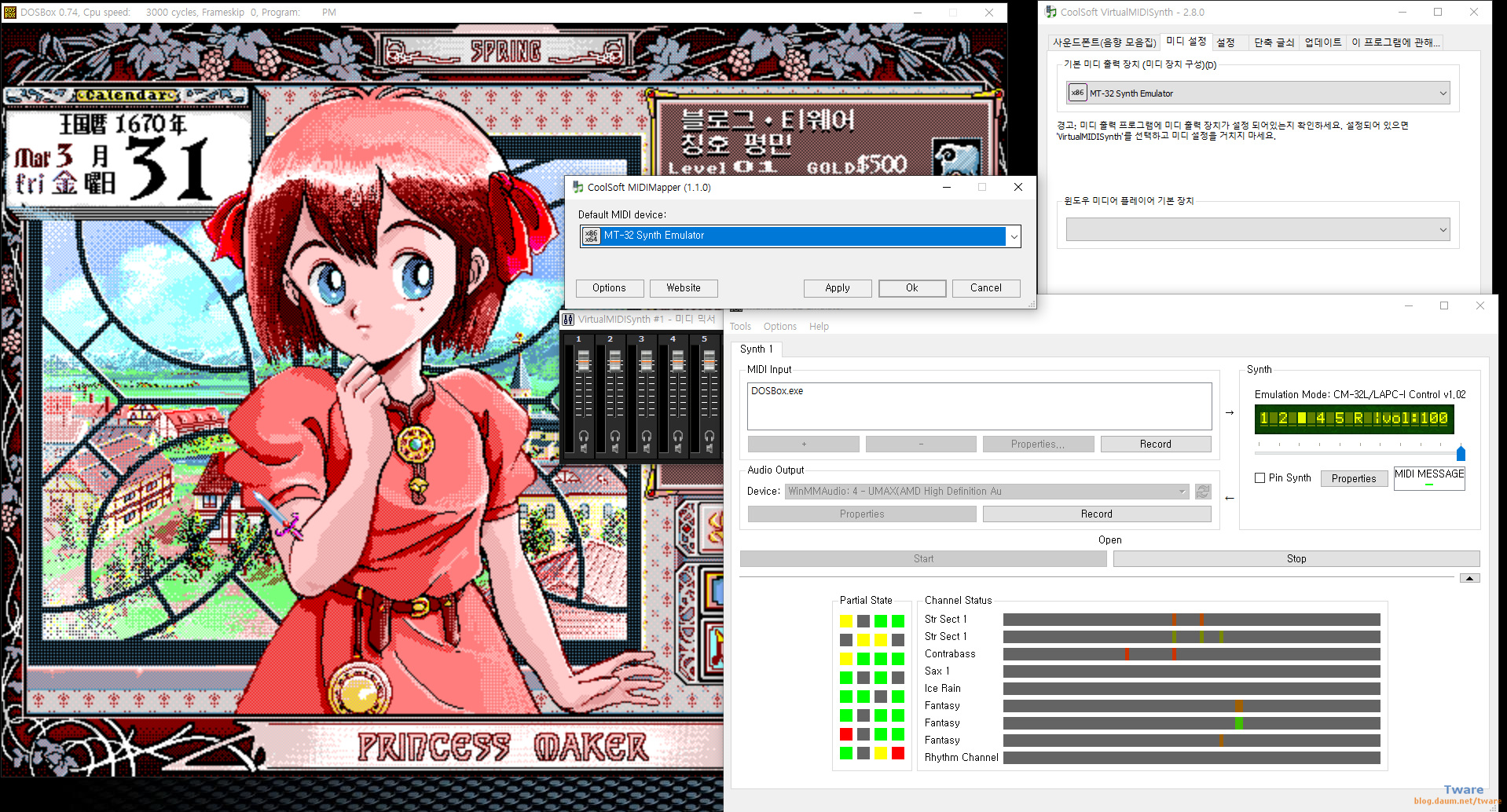Mute mixer channel 3 speaker toggle
The width and height of the screenshot is (1507, 812).
[647, 448]
